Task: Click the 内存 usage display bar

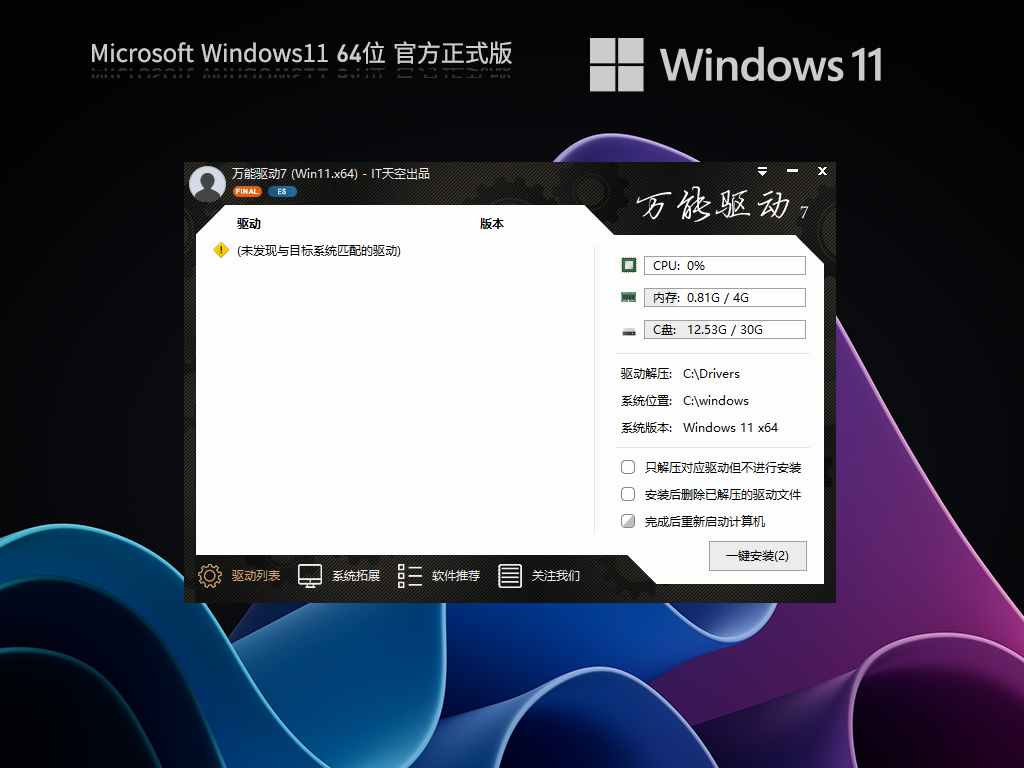Action: tap(725, 296)
